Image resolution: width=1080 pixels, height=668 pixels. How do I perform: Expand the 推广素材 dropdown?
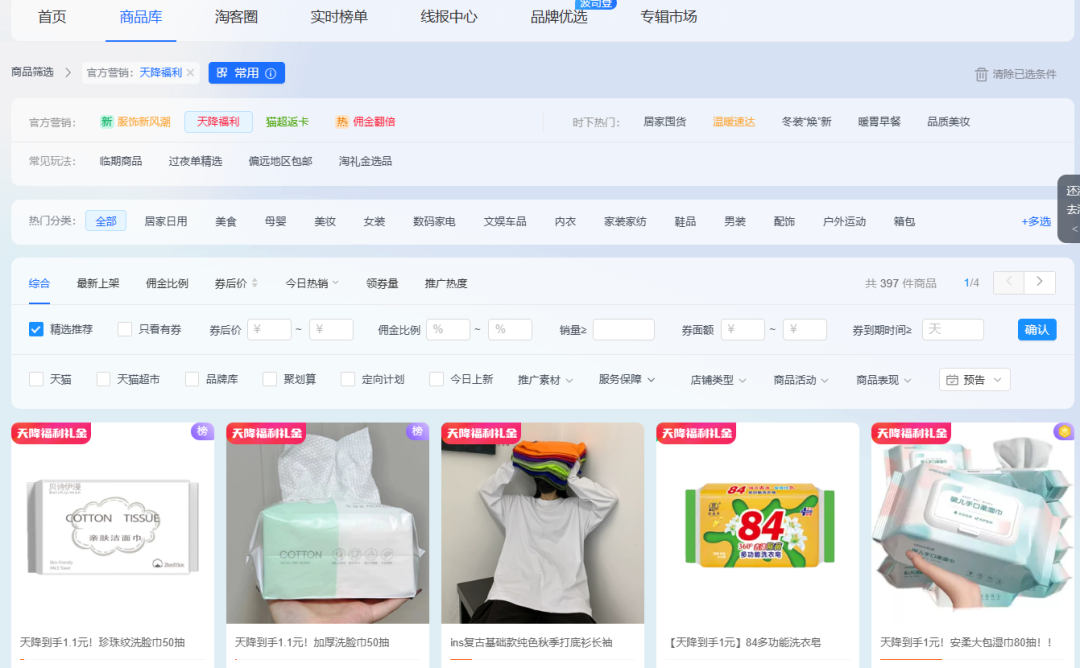pos(546,379)
